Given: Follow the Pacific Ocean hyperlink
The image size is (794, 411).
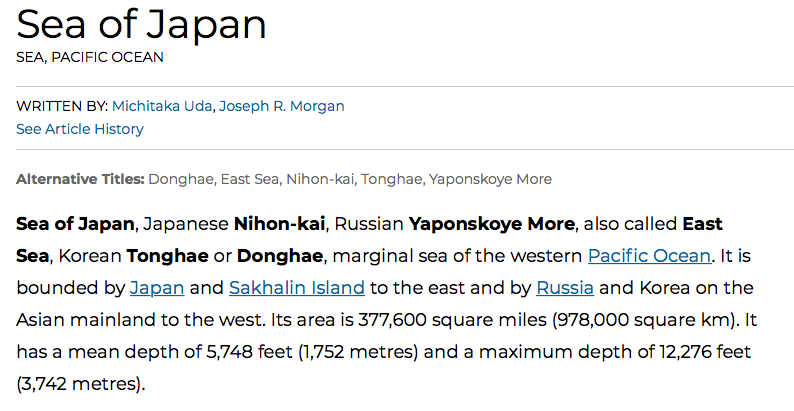Looking at the screenshot, I should pyautogui.click(x=649, y=255).
